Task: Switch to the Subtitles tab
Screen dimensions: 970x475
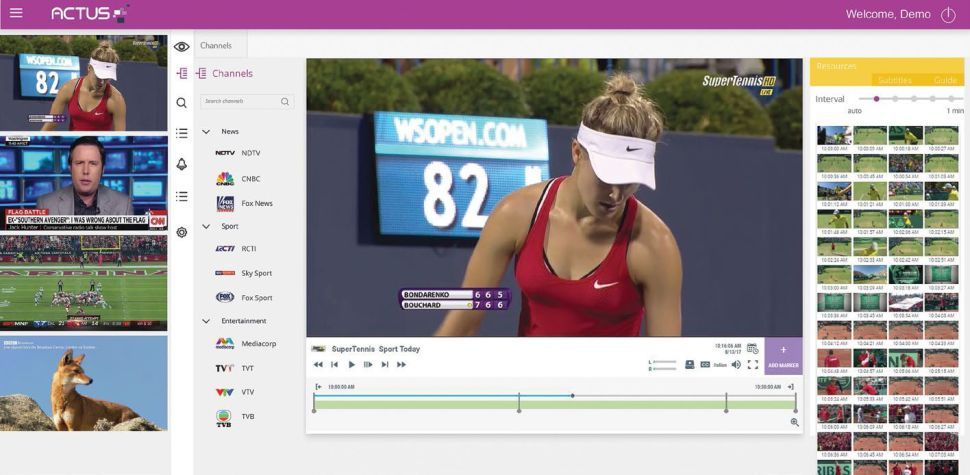Action: (893, 80)
